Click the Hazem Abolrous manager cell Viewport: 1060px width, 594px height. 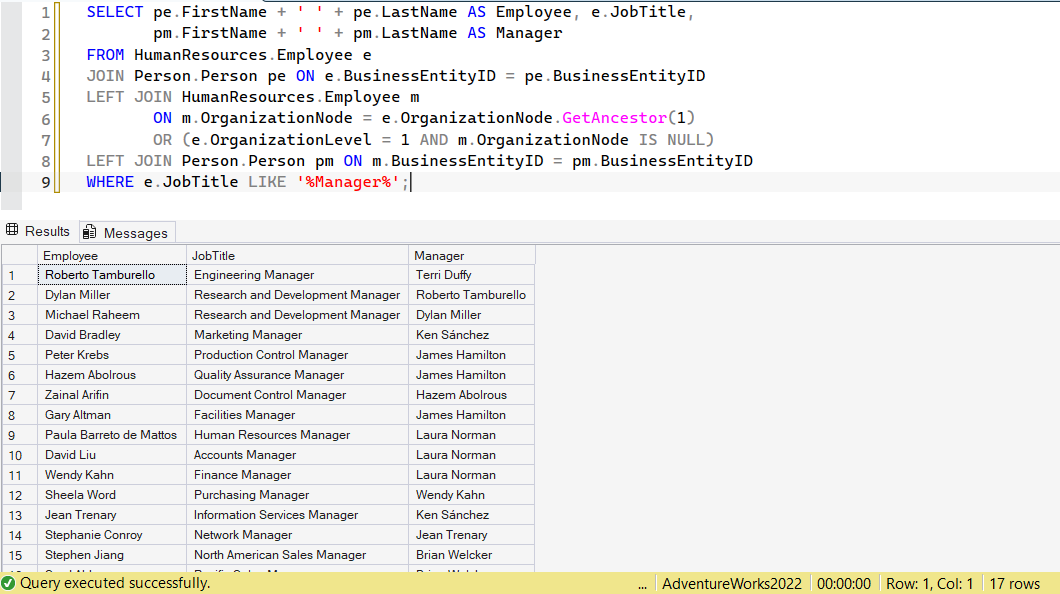coord(472,395)
